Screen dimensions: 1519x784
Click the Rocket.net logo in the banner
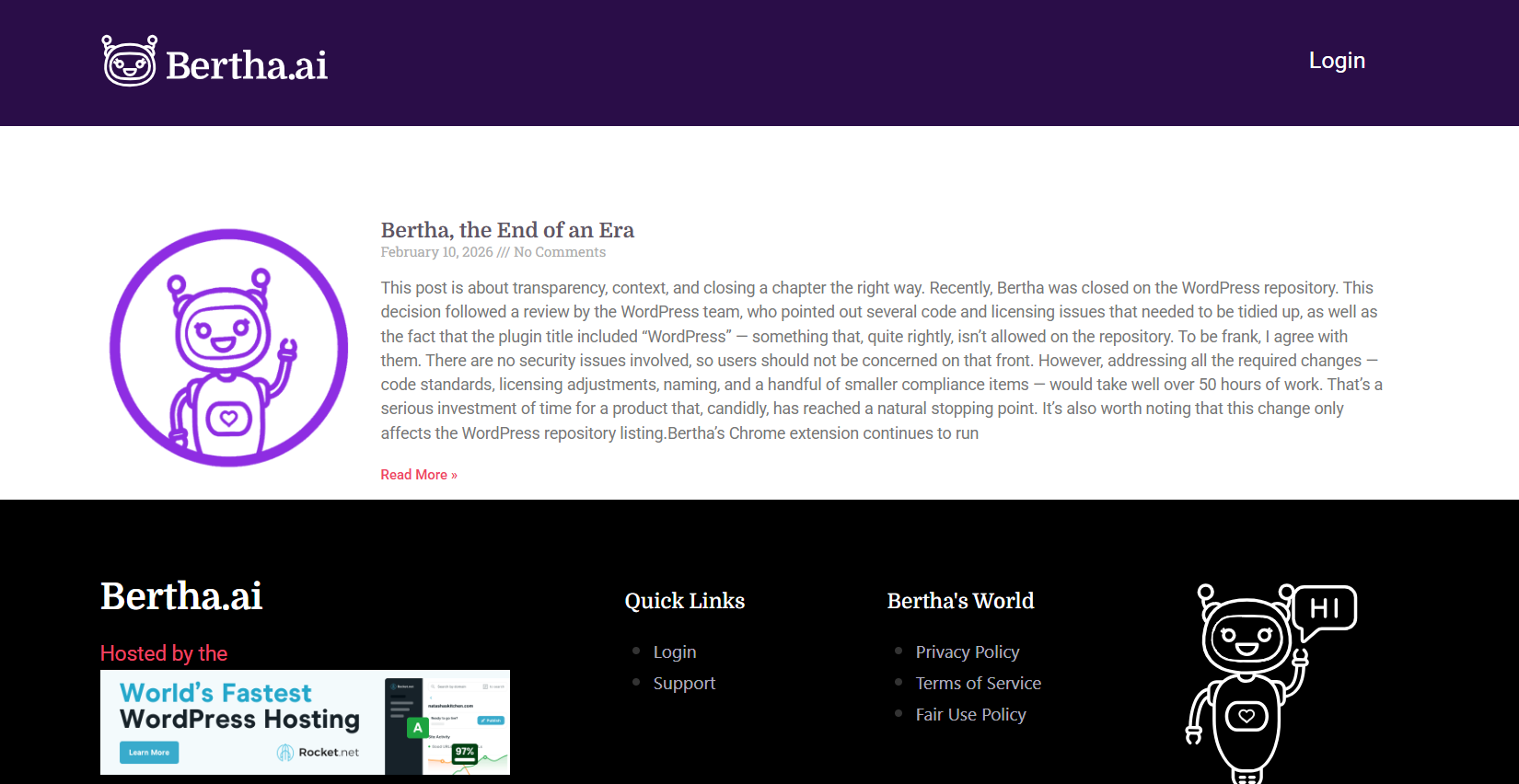coord(318,753)
